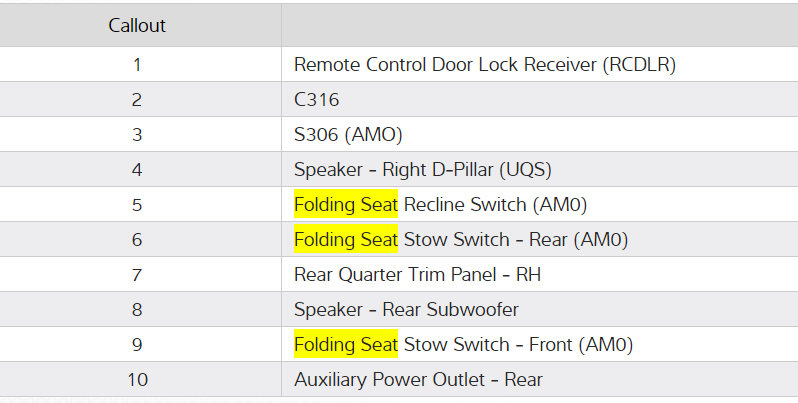Click callout number 1 cell
798x403 pixels.
(137, 65)
